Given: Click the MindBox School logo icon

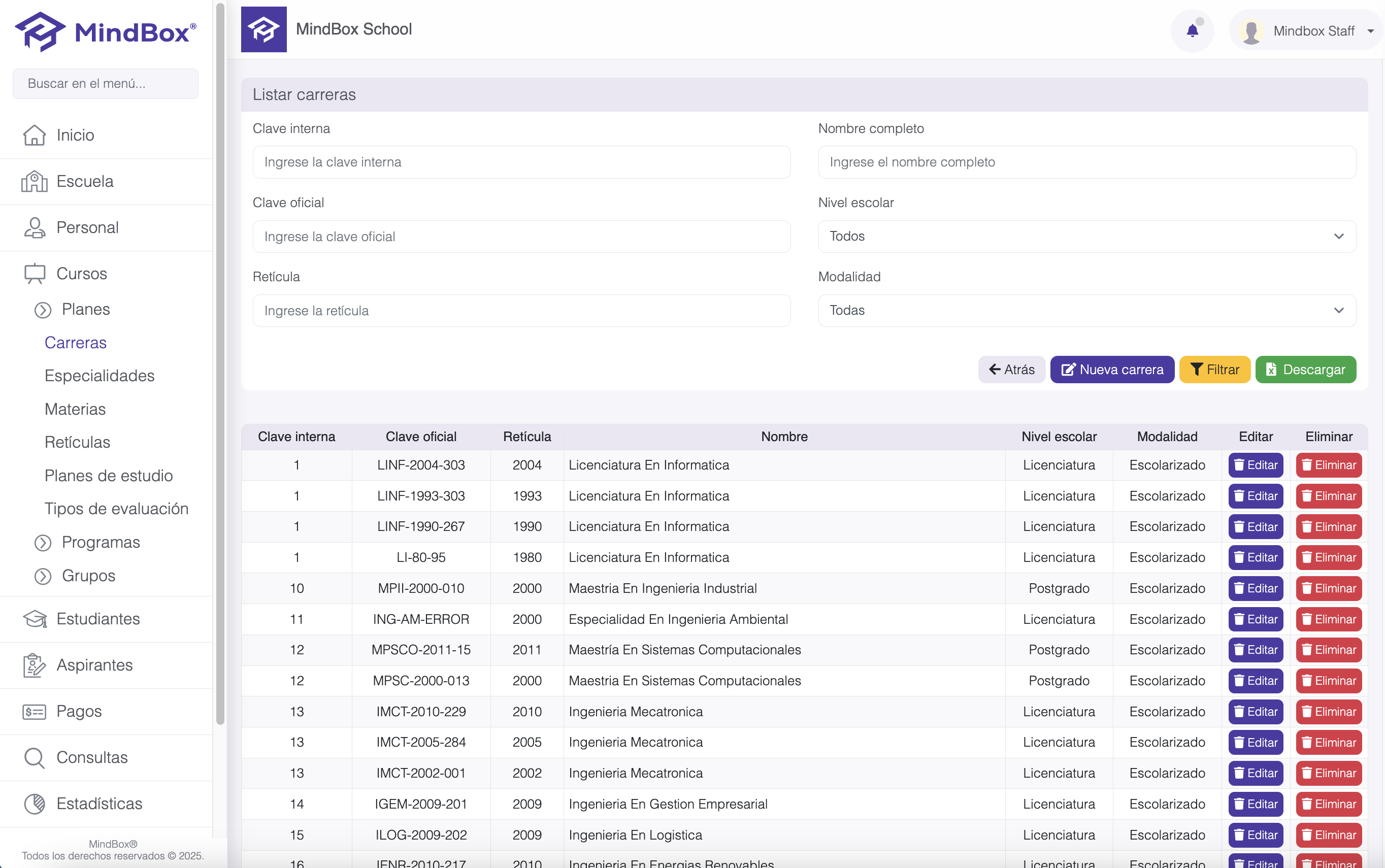Looking at the screenshot, I should tap(263, 29).
